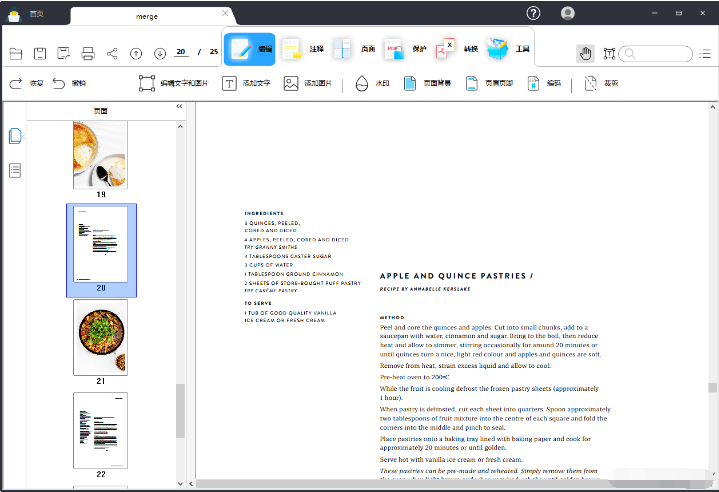
Task: Click the share icon
Action: 112,53
